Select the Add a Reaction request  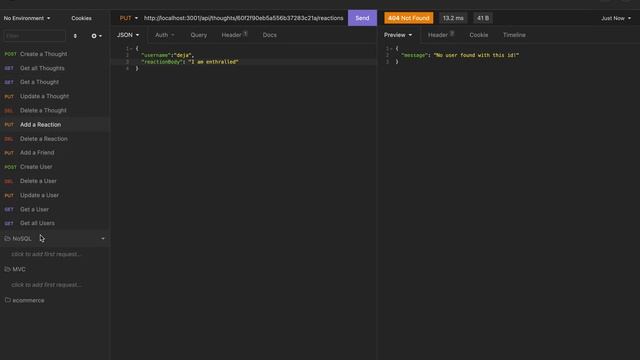coord(55,124)
